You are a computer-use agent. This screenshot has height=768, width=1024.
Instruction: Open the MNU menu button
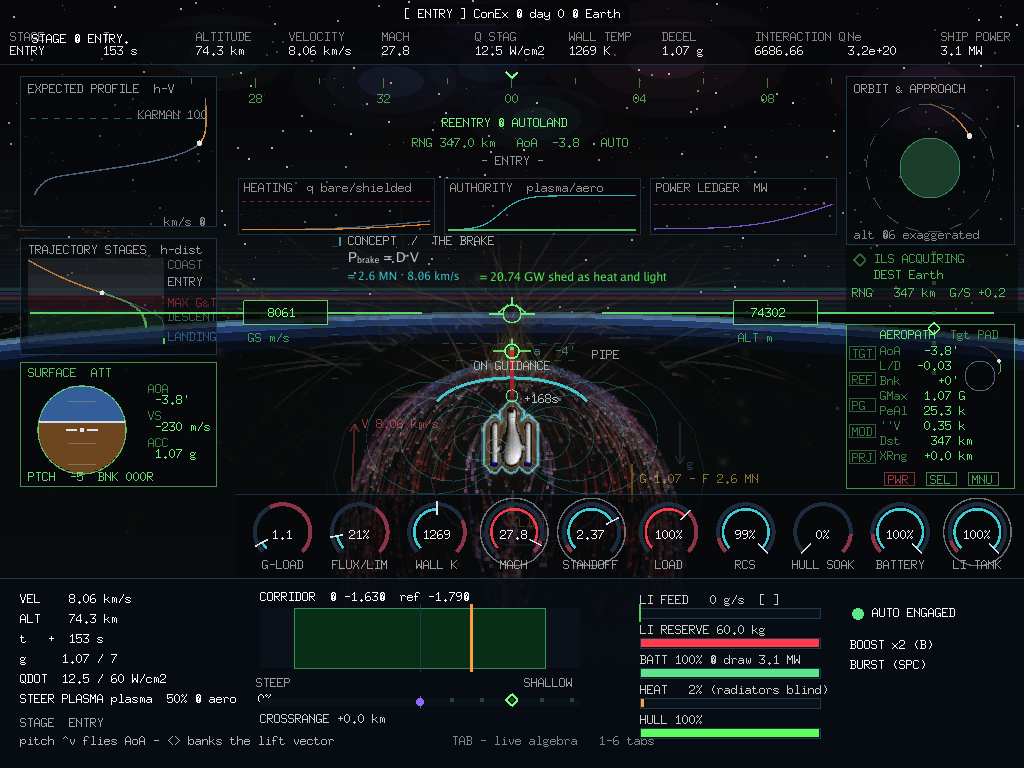pos(982,479)
